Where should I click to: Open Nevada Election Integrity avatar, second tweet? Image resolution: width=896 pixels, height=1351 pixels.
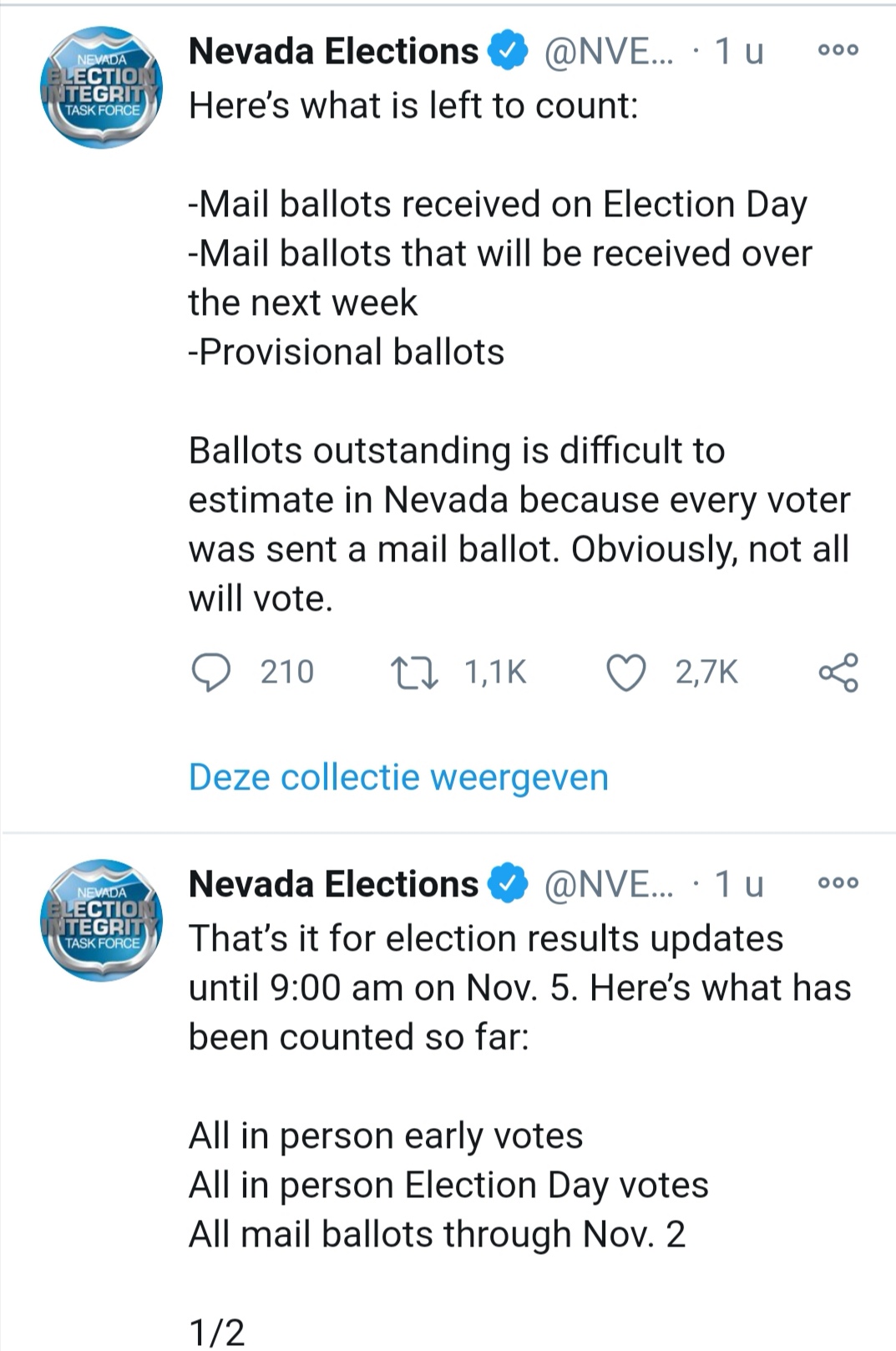click(101, 920)
